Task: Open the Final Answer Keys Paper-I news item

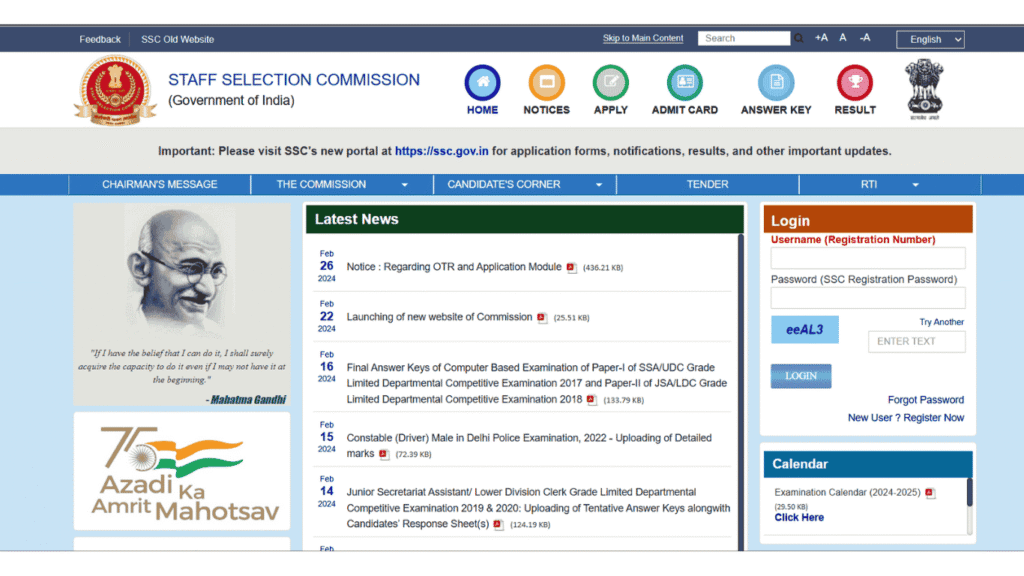Action: click(x=537, y=383)
